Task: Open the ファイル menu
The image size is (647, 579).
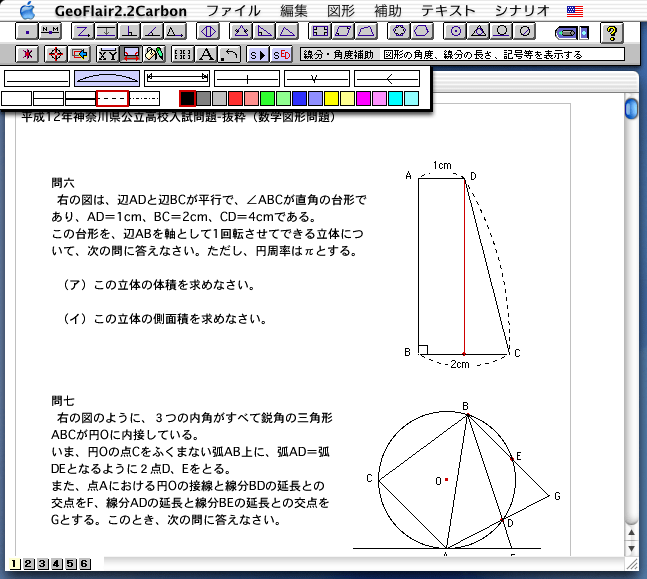Action: [233, 11]
